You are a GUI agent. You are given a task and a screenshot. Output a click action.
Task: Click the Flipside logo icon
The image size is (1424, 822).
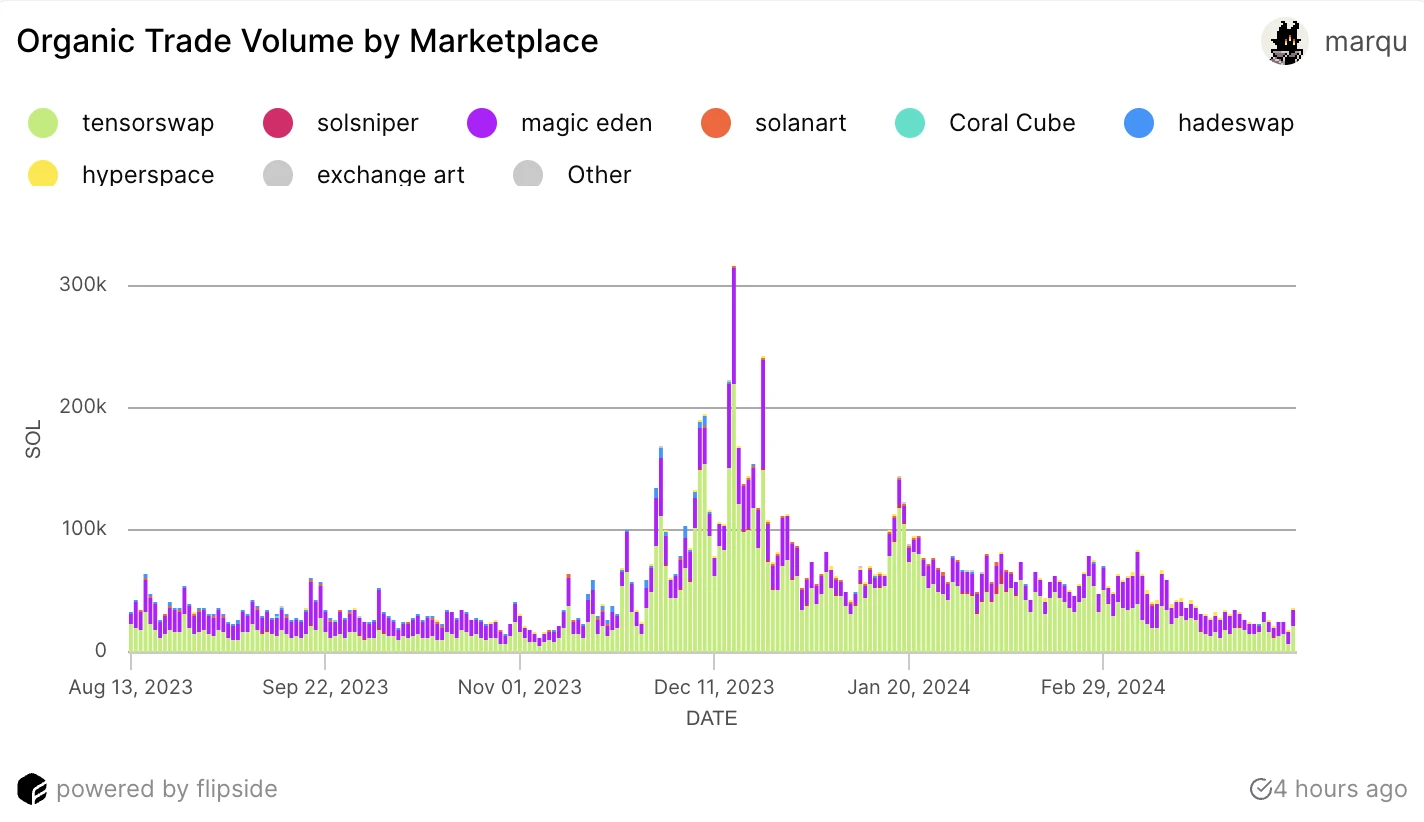tap(32, 789)
